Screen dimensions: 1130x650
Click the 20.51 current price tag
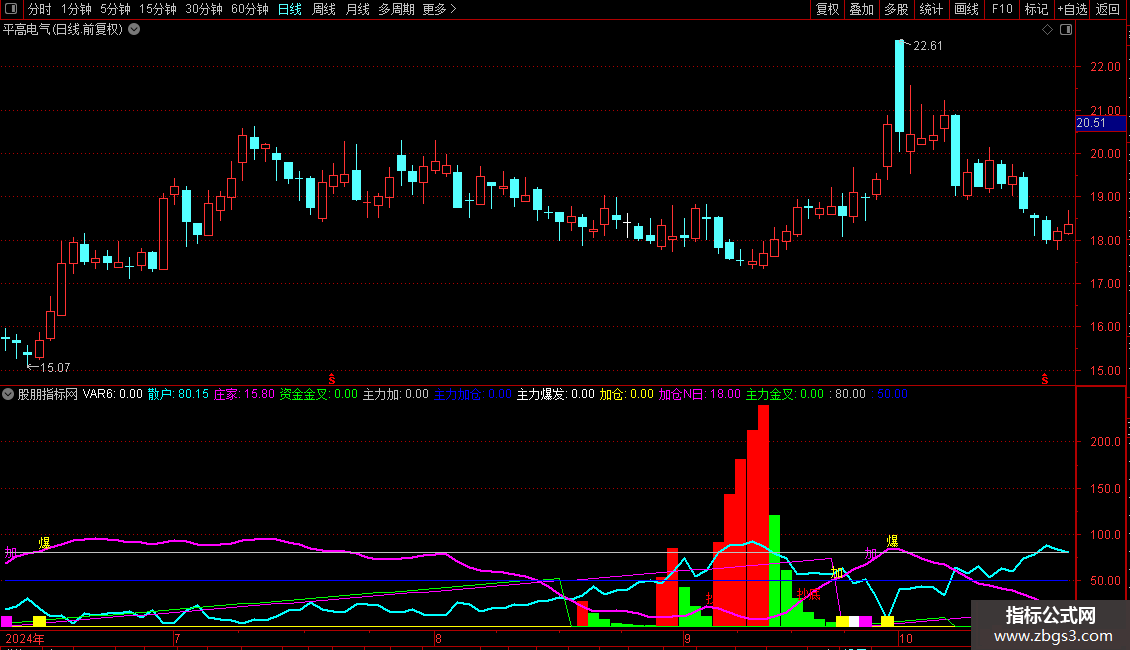click(x=1100, y=123)
